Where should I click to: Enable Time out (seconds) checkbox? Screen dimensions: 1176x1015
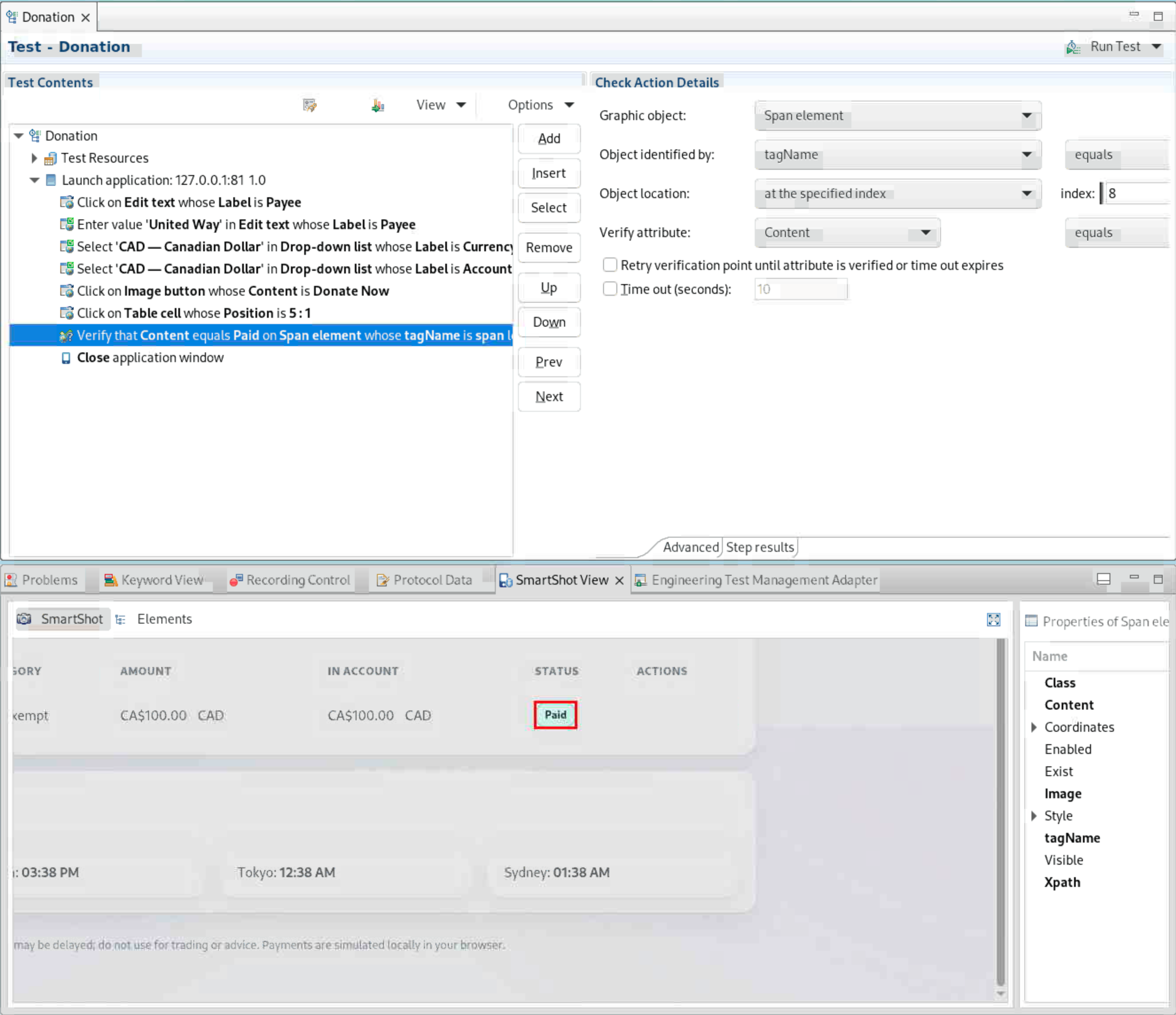point(610,289)
